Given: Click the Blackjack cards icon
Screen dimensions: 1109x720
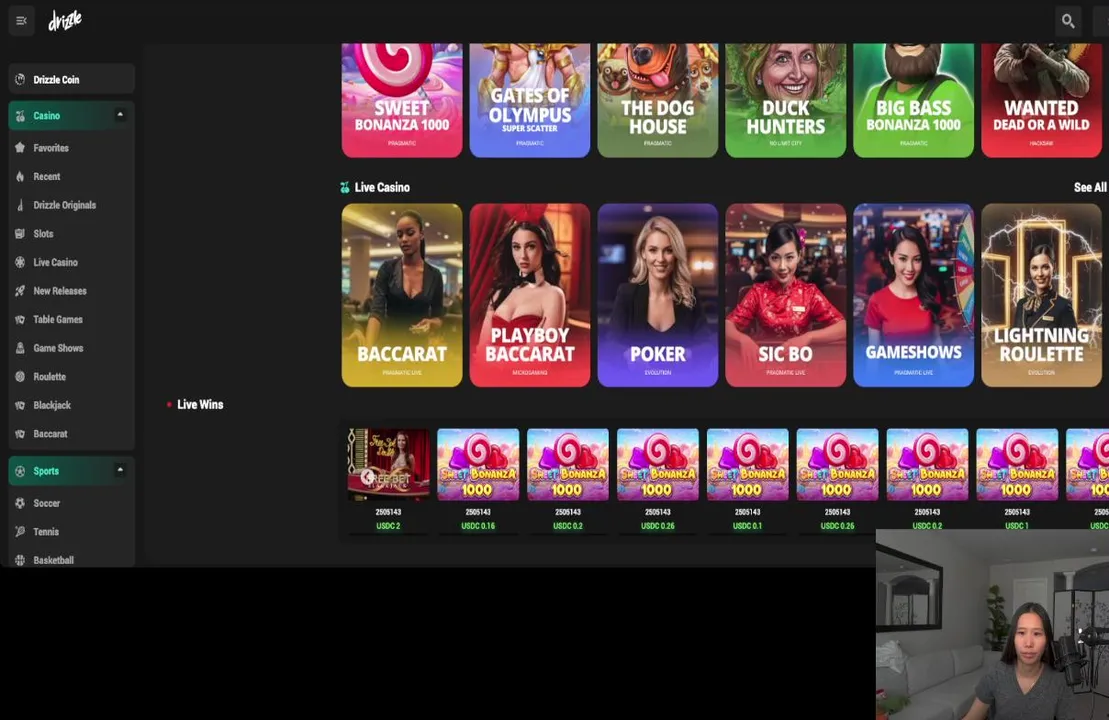Looking at the screenshot, I should (x=20, y=405).
